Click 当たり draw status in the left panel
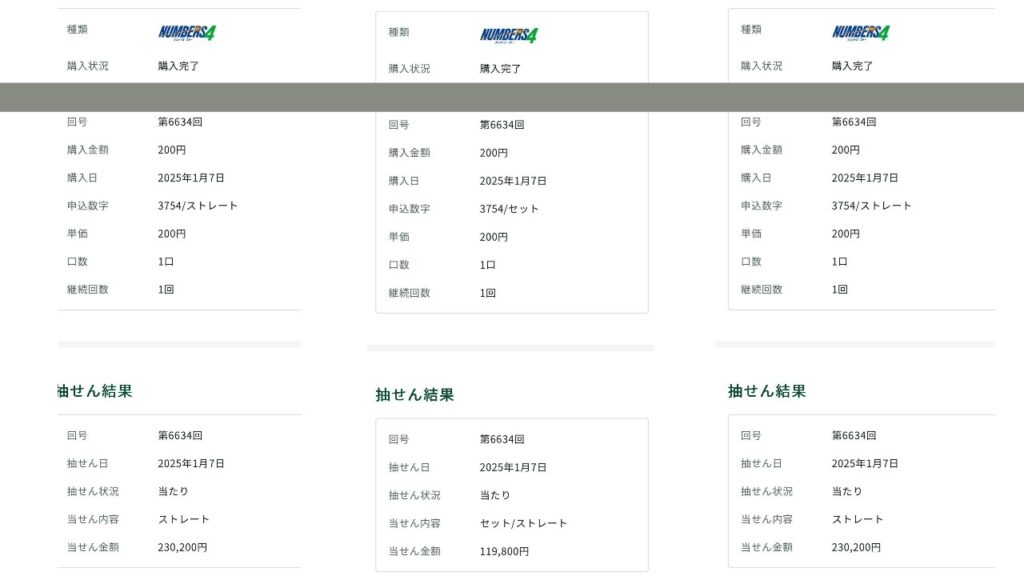Viewport: 1024px width, 576px height. coord(173,491)
